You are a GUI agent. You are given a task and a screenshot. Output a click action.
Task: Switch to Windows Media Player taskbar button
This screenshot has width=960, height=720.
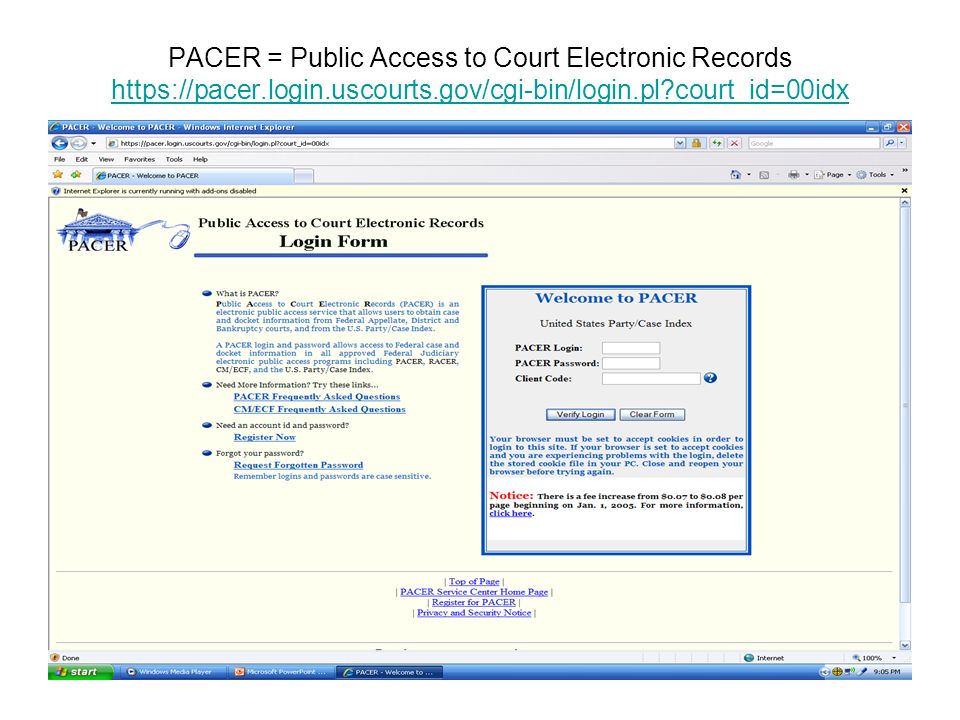(x=171, y=672)
